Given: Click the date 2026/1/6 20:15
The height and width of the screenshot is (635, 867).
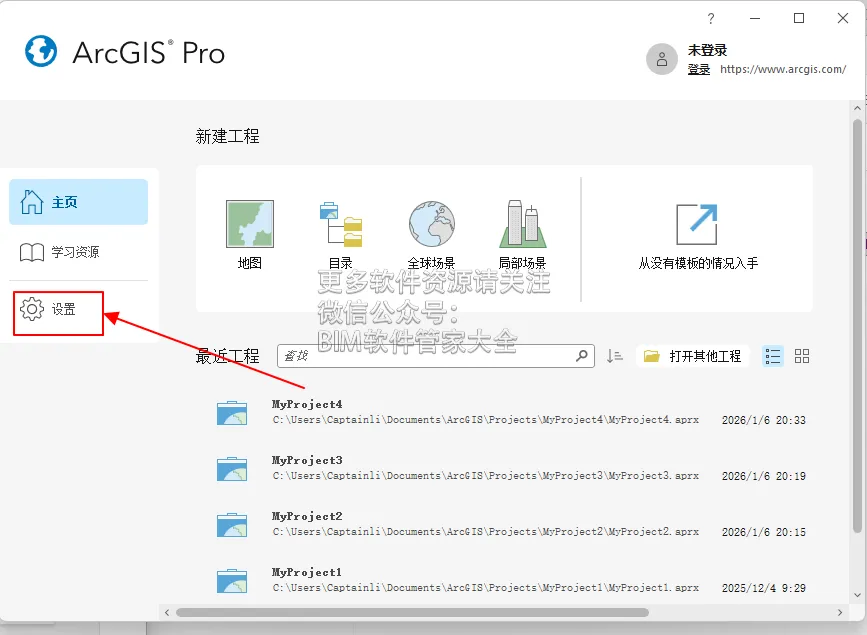Looking at the screenshot, I should click(x=764, y=532).
